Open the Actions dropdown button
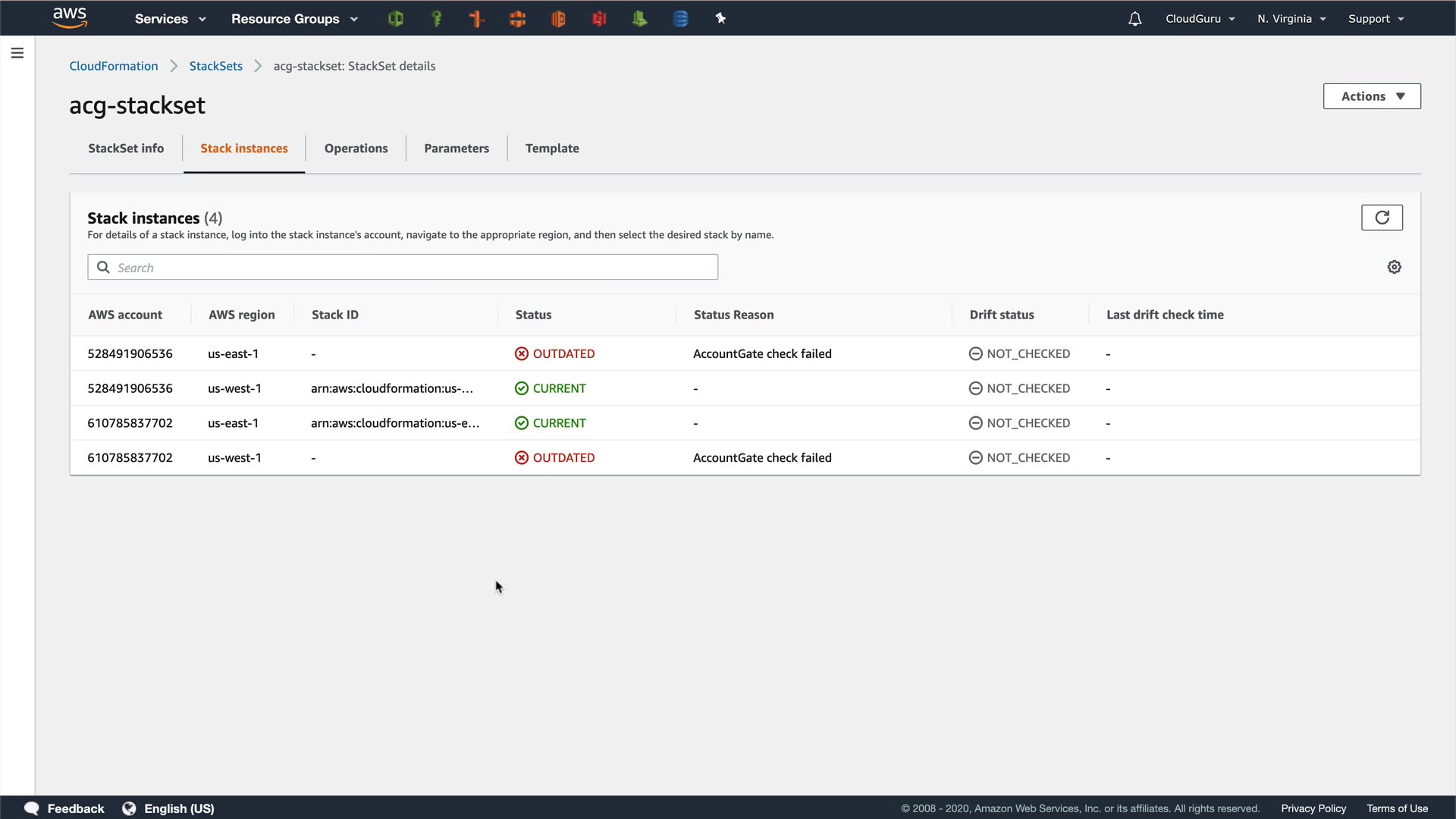 (x=1372, y=96)
